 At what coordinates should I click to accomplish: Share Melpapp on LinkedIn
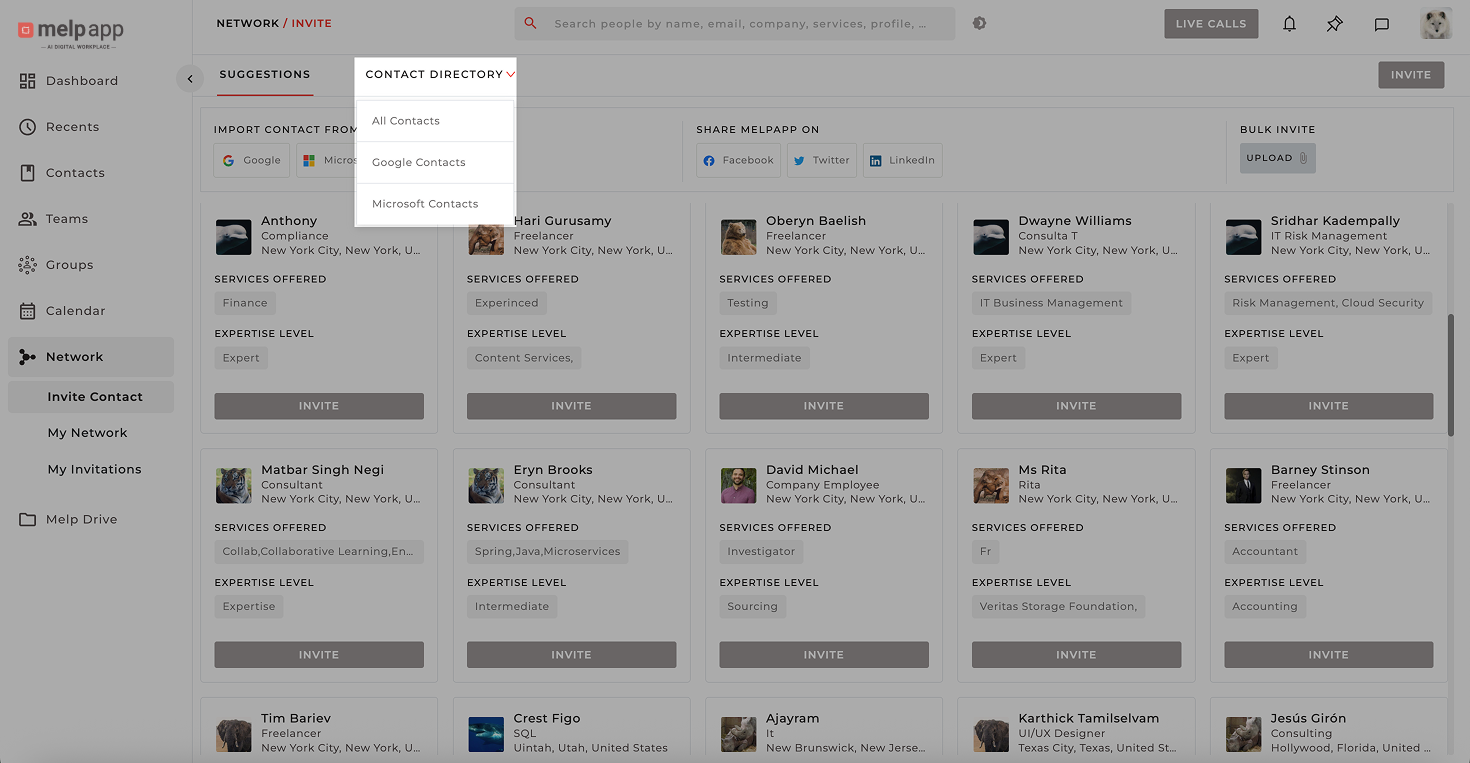[902, 160]
